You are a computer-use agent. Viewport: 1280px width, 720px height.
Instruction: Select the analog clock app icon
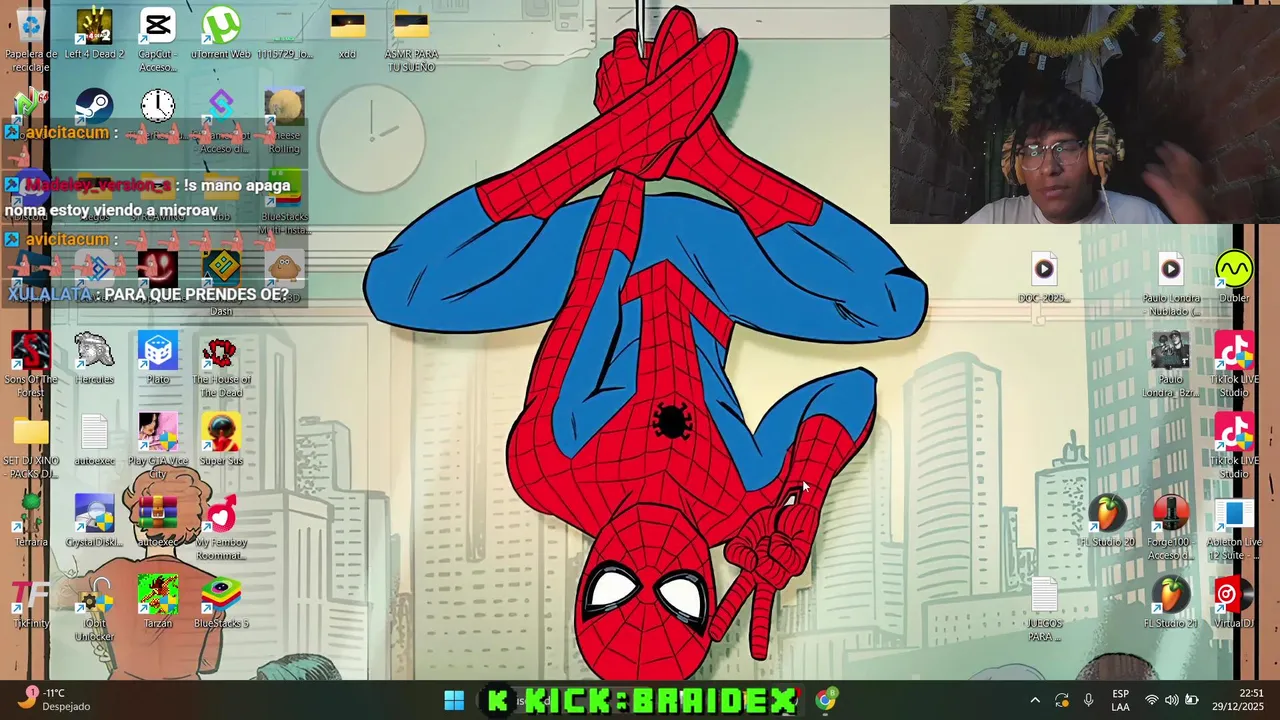tap(157, 106)
